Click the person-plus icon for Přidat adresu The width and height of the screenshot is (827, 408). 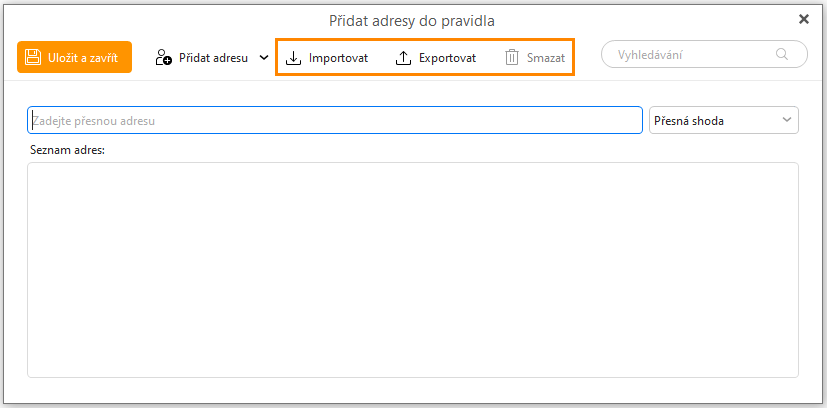[x=164, y=58]
